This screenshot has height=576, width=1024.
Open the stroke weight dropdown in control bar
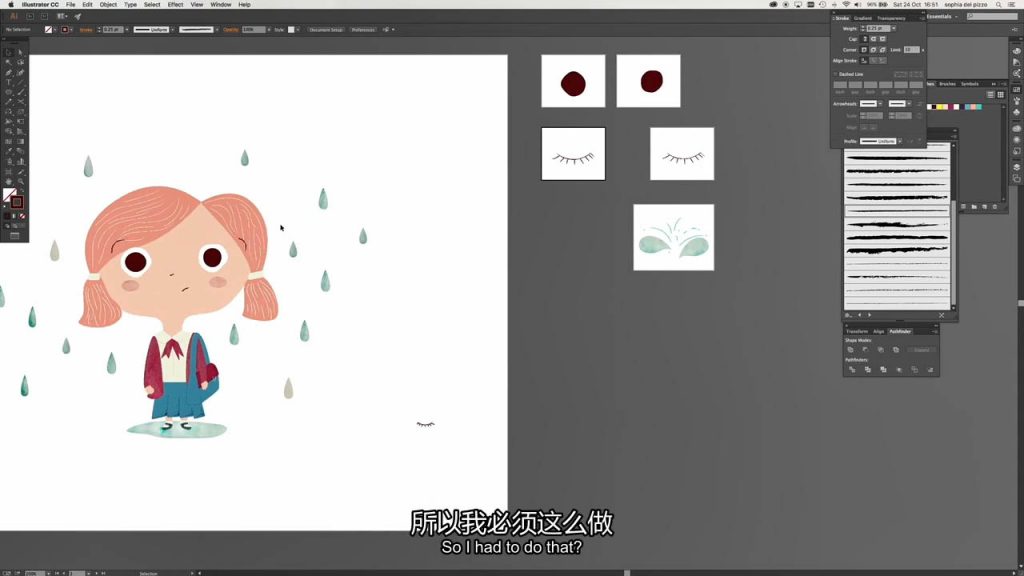(127, 29)
